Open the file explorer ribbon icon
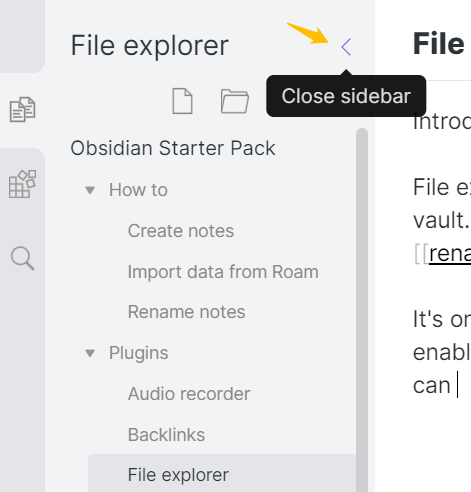471x492 pixels. tap(22, 109)
